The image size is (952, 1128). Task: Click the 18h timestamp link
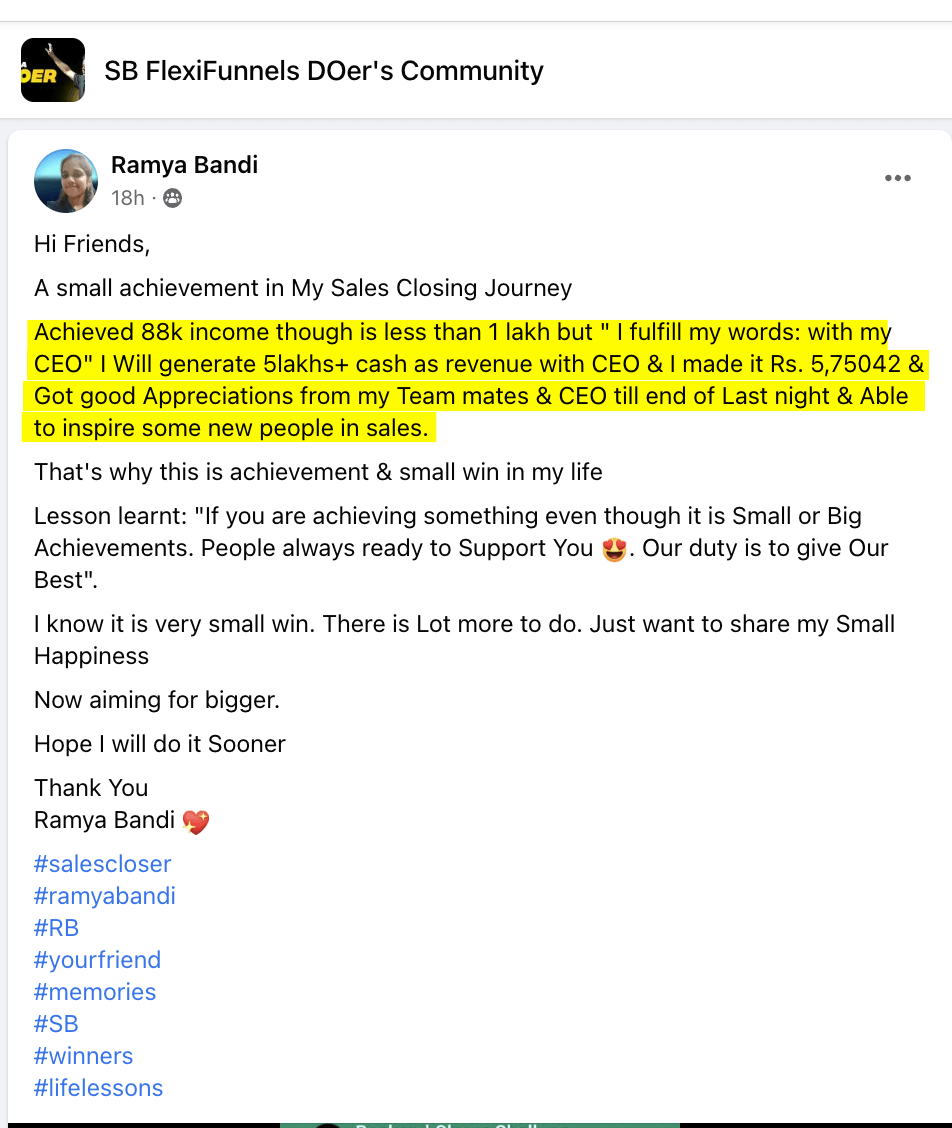point(127,198)
